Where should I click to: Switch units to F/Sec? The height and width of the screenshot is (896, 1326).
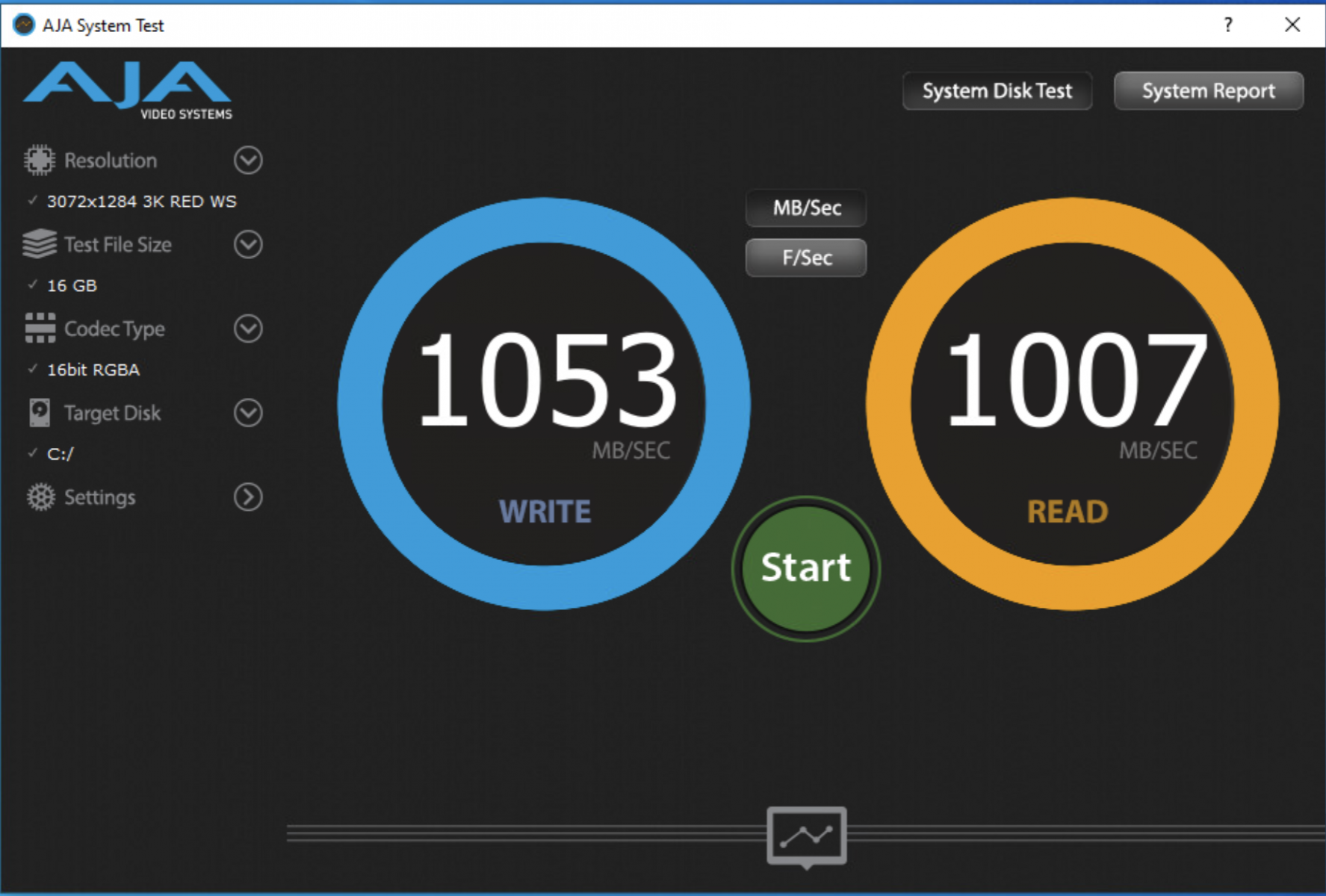click(x=806, y=258)
